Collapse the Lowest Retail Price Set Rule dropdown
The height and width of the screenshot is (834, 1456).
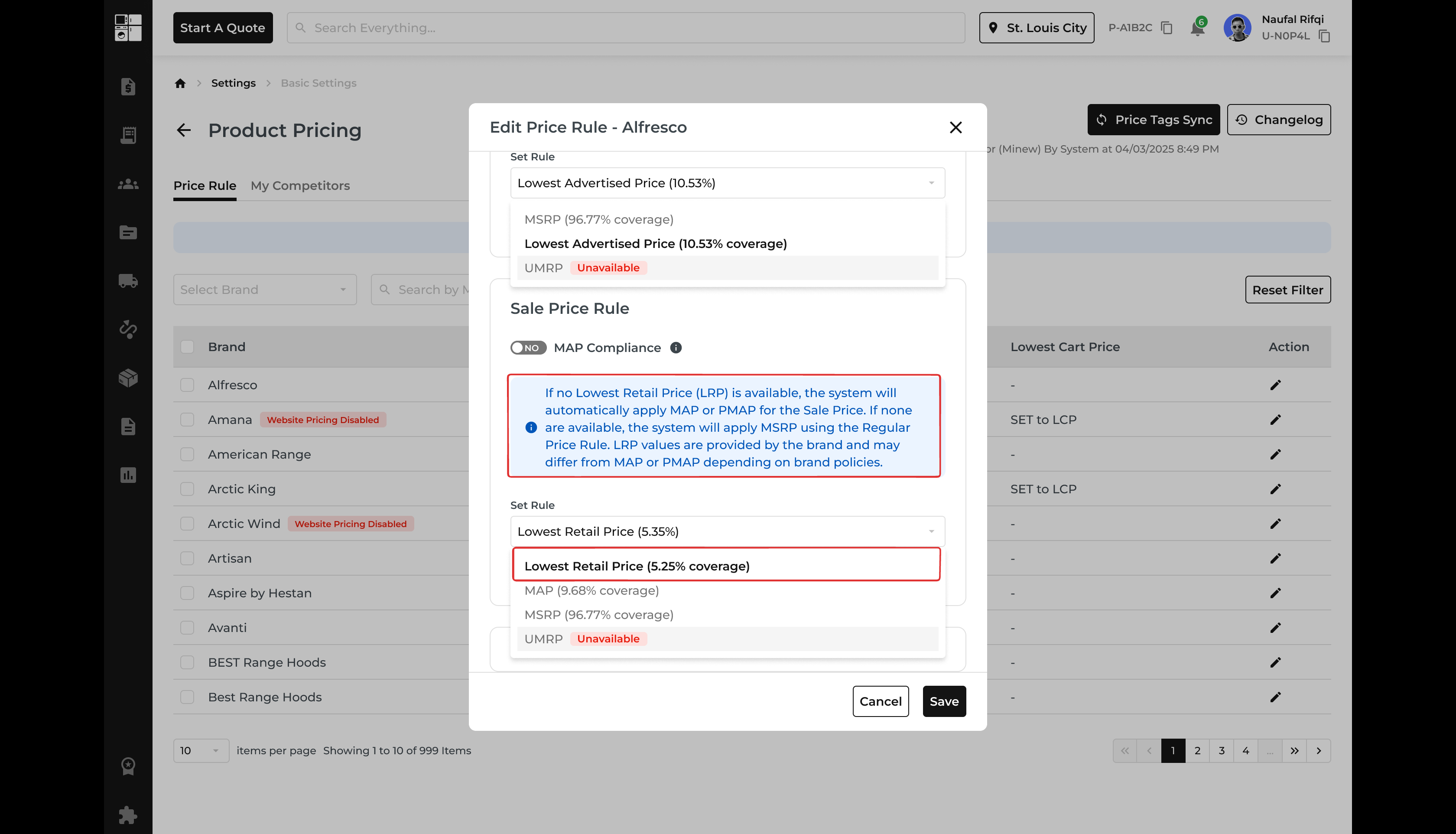tap(727, 531)
